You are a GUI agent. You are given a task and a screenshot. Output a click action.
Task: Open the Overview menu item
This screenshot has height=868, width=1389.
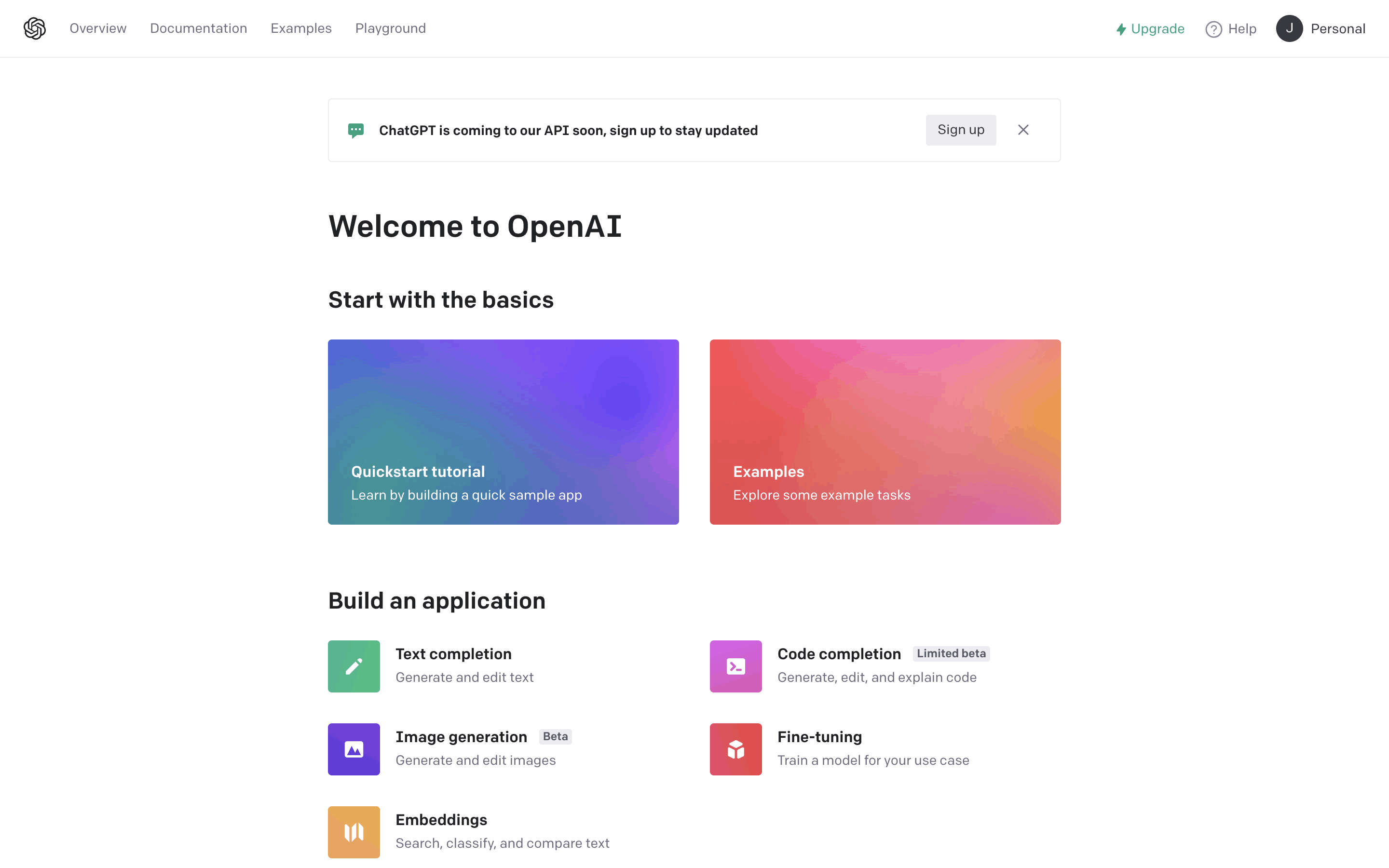[98, 28]
